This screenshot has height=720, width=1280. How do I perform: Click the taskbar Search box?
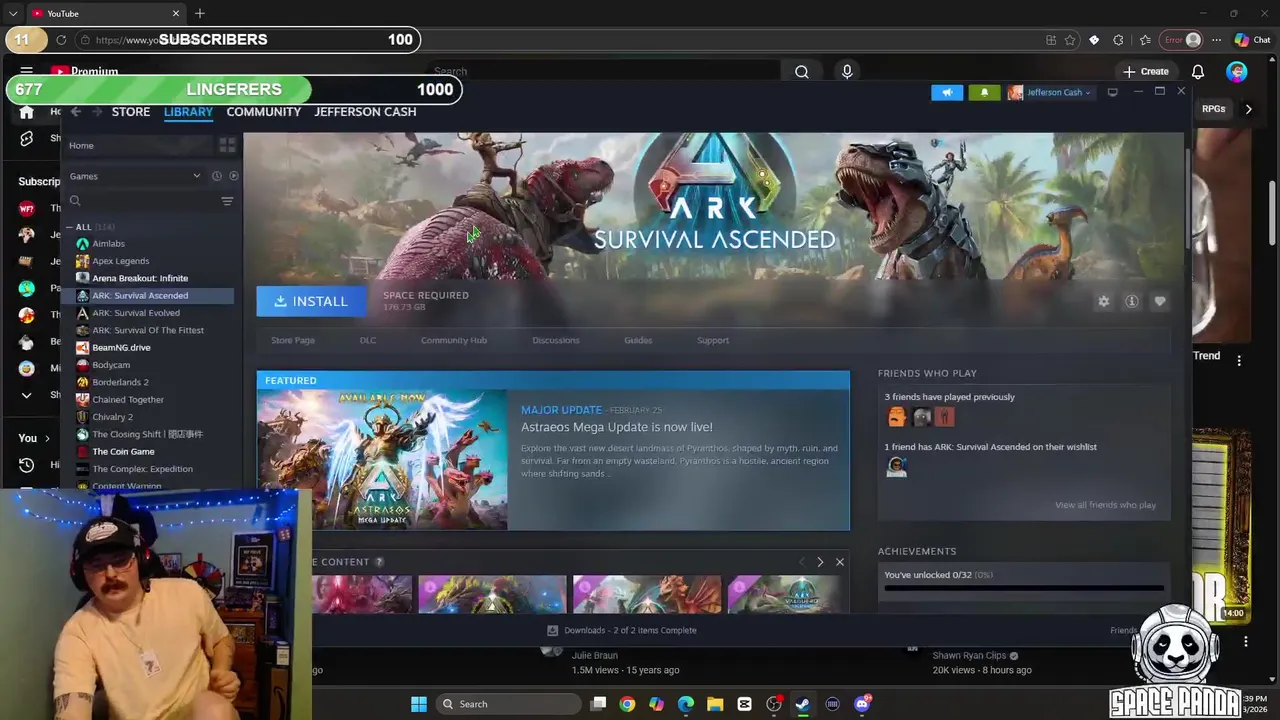point(508,704)
